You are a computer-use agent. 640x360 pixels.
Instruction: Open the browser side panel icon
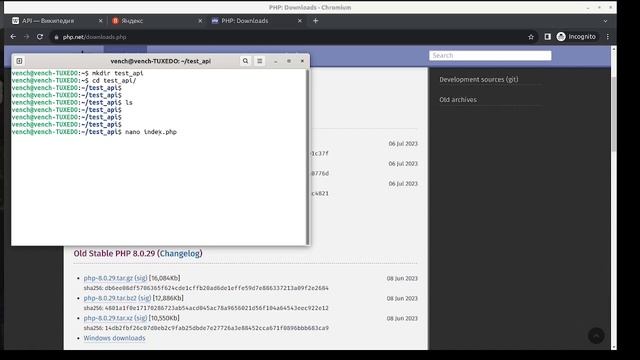pos(547,37)
